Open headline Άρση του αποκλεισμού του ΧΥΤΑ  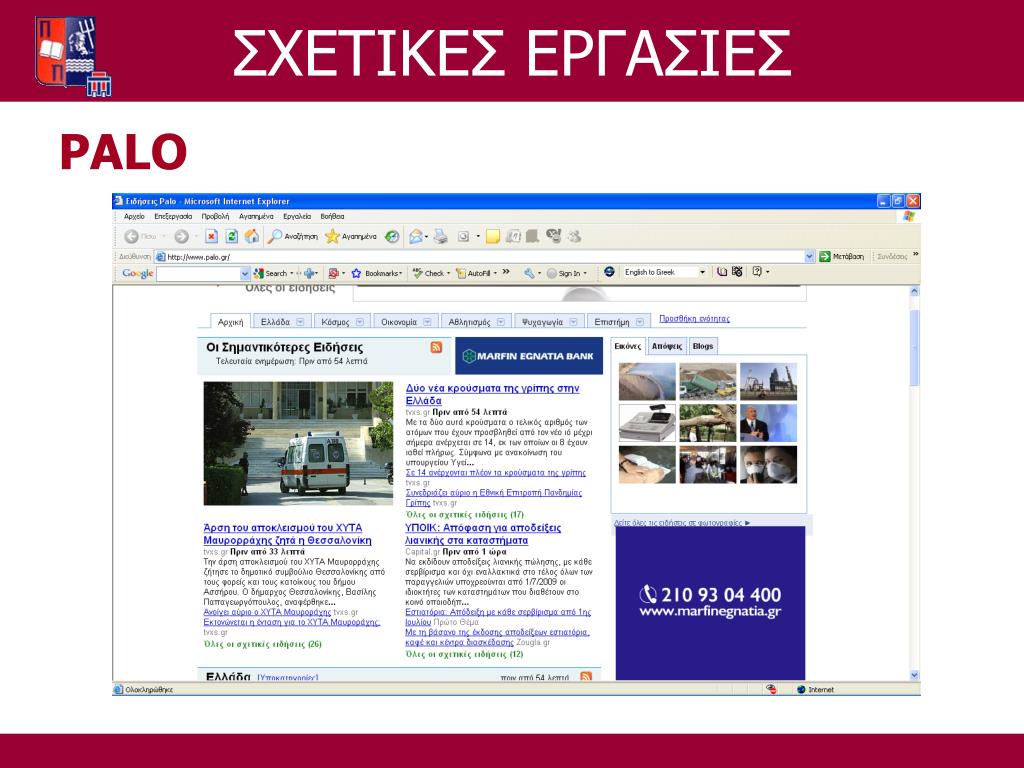[x=287, y=534]
